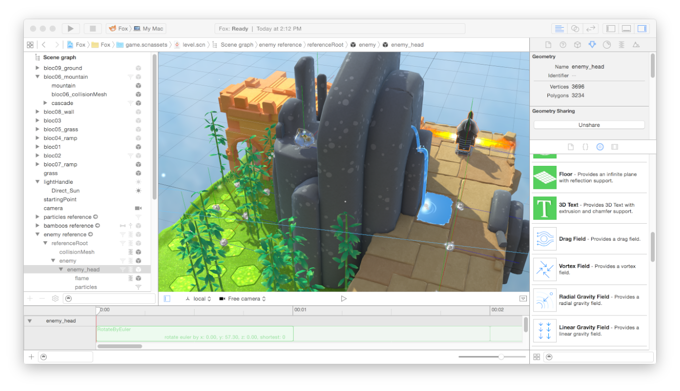Click the scene graph gear options
680x391 pixels.
pyautogui.click(x=55, y=299)
